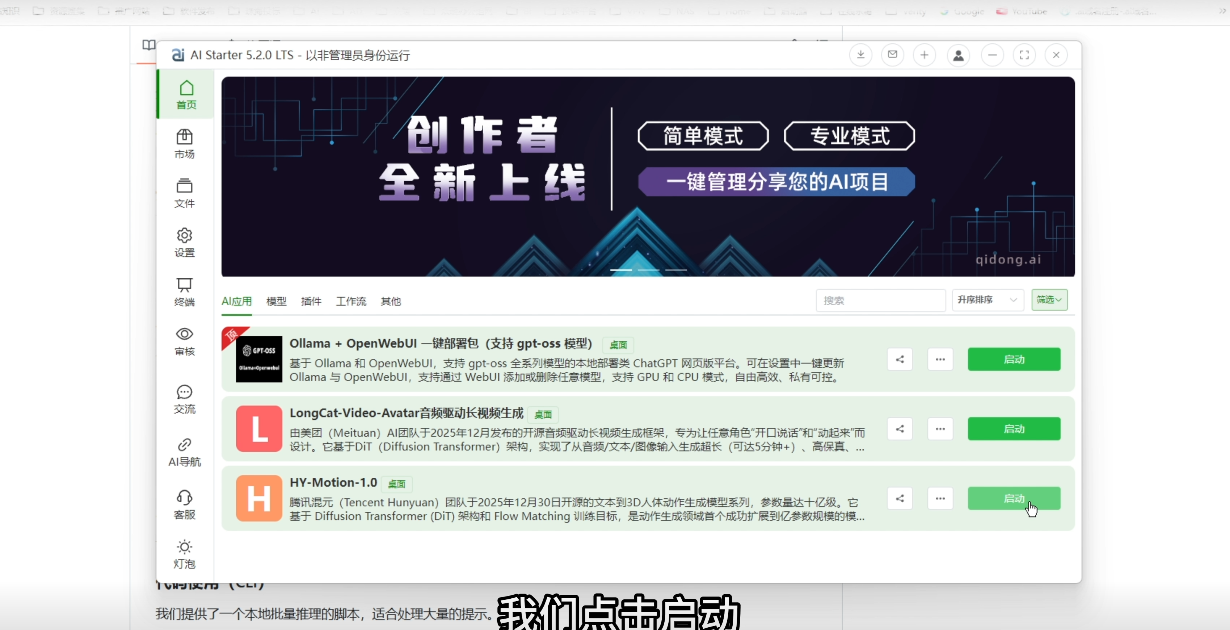
Task: Toggle the 灯泡 light bulb icon
Action: point(184,554)
